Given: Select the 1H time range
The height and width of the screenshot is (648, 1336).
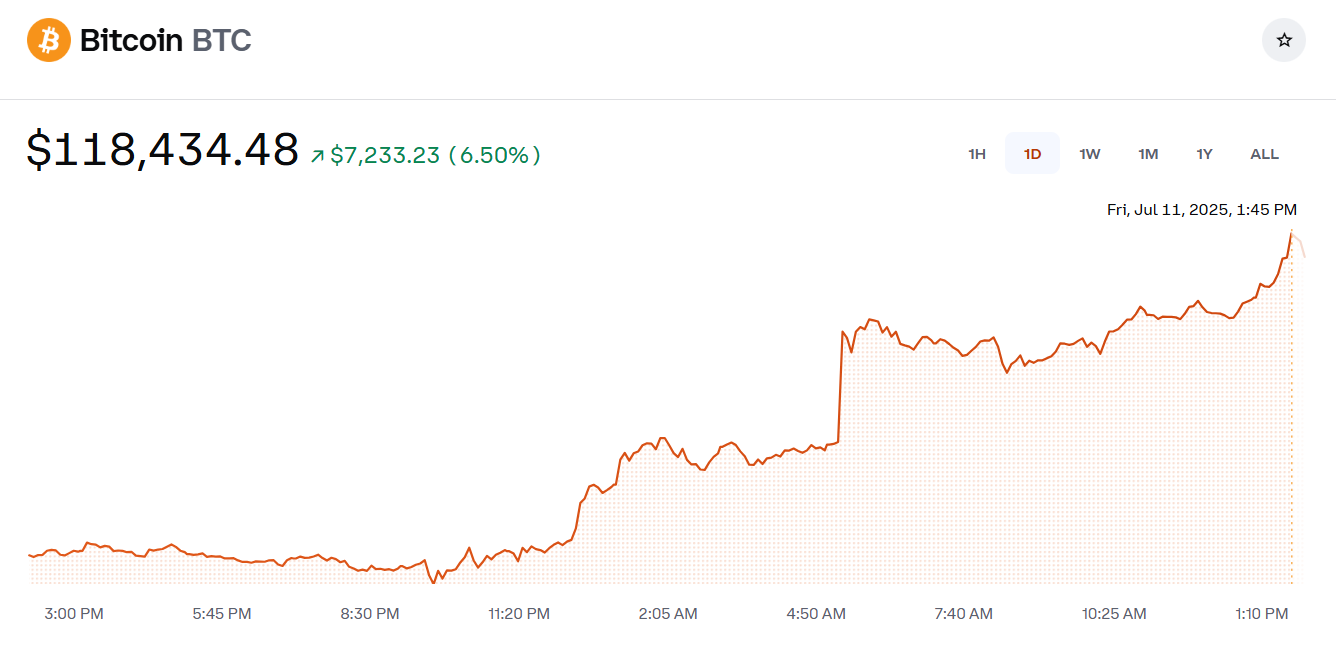Looking at the screenshot, I should pos(977,154).
